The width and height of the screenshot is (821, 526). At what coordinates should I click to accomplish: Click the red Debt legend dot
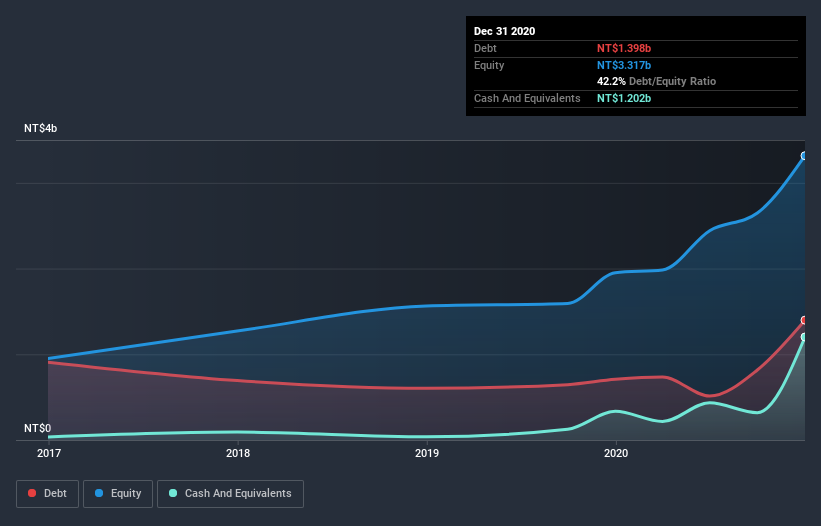tap(32, 493)
